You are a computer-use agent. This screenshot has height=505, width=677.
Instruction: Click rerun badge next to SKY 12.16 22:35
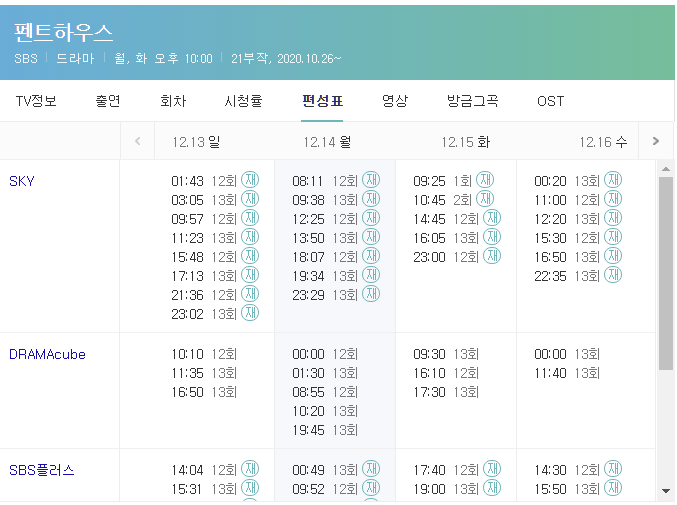tap(612, 275)
